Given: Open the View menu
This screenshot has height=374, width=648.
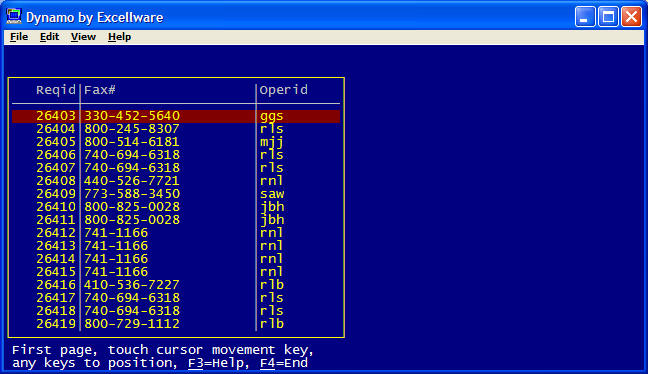Looking at the screenshot, I should (x=83, y=37).
